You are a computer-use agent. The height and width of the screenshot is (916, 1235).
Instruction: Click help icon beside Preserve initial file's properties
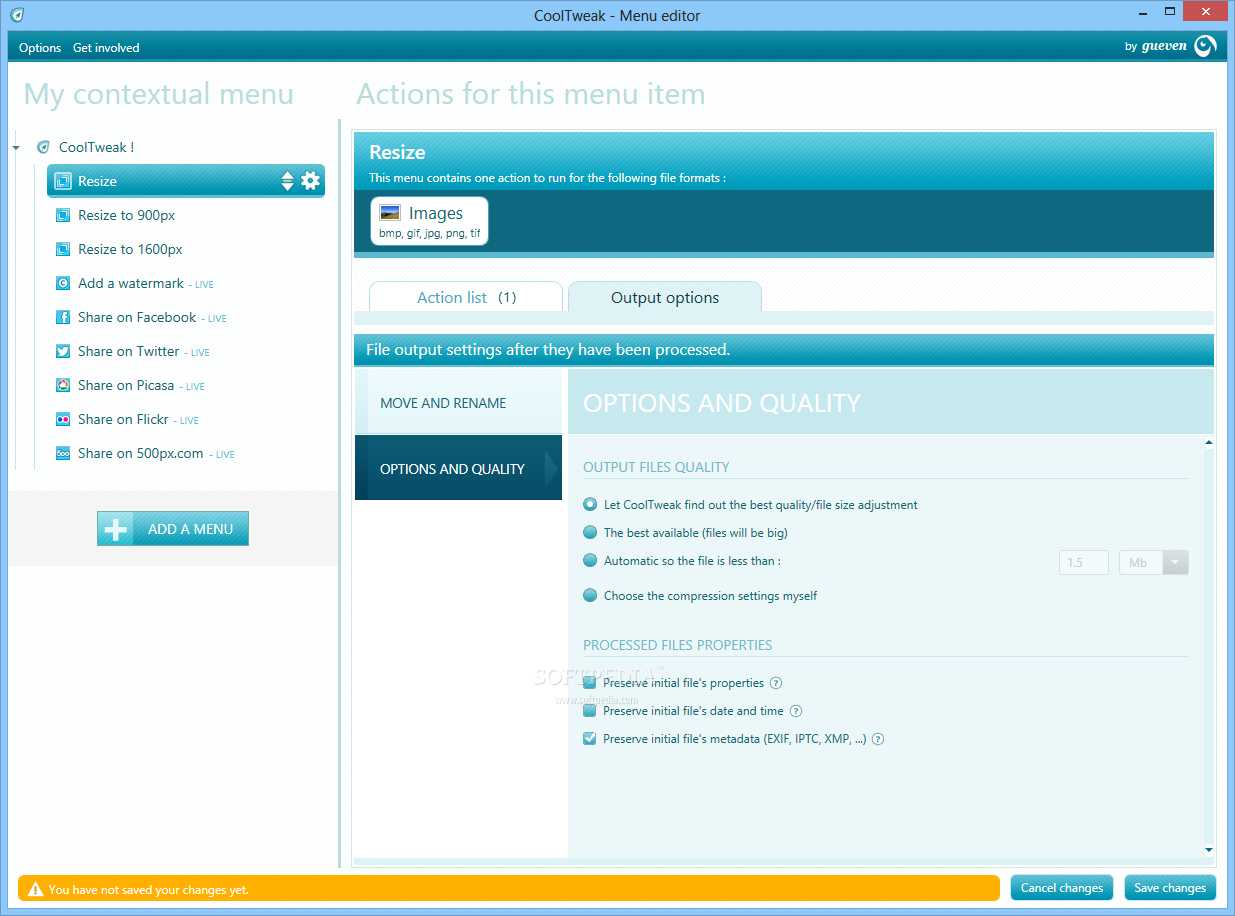coord(776,683)
